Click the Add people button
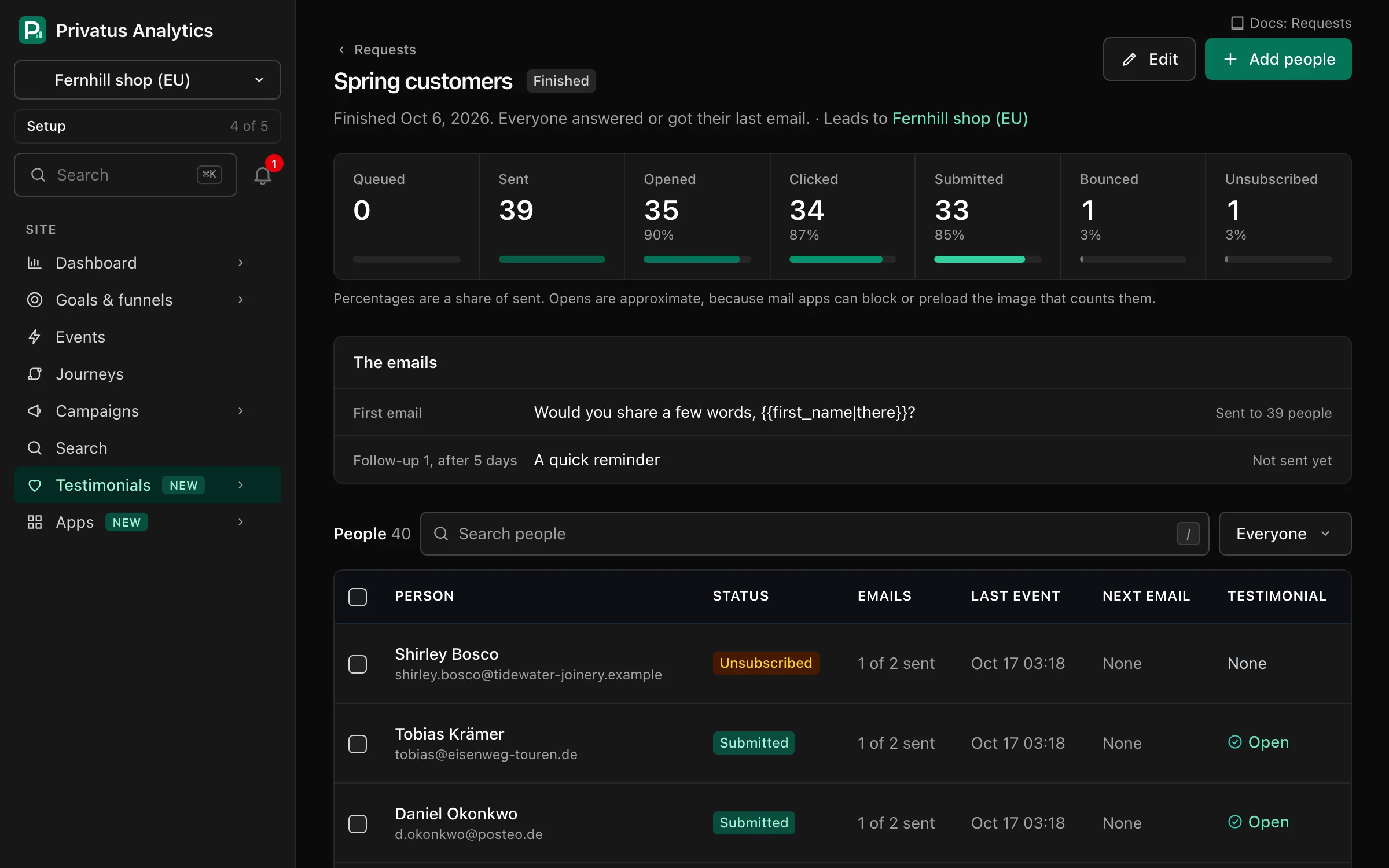Viewport: 1389px width, 868px height. click(1278, 59)
